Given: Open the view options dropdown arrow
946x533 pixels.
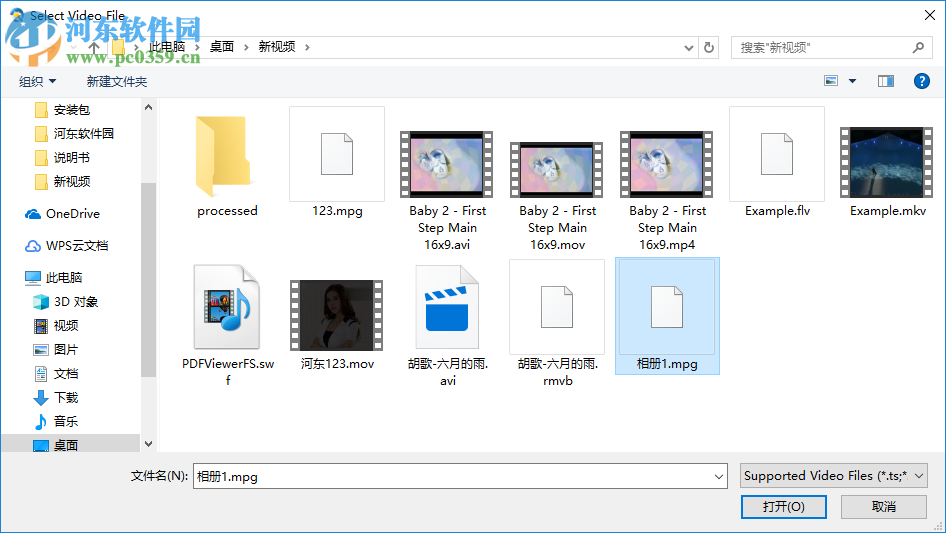Looking at the screenshot, I should 852,81.
